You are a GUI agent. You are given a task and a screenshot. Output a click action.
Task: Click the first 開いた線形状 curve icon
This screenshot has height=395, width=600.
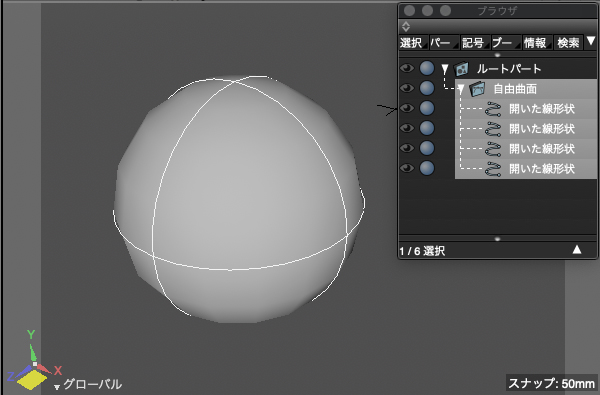click(493, 109)
